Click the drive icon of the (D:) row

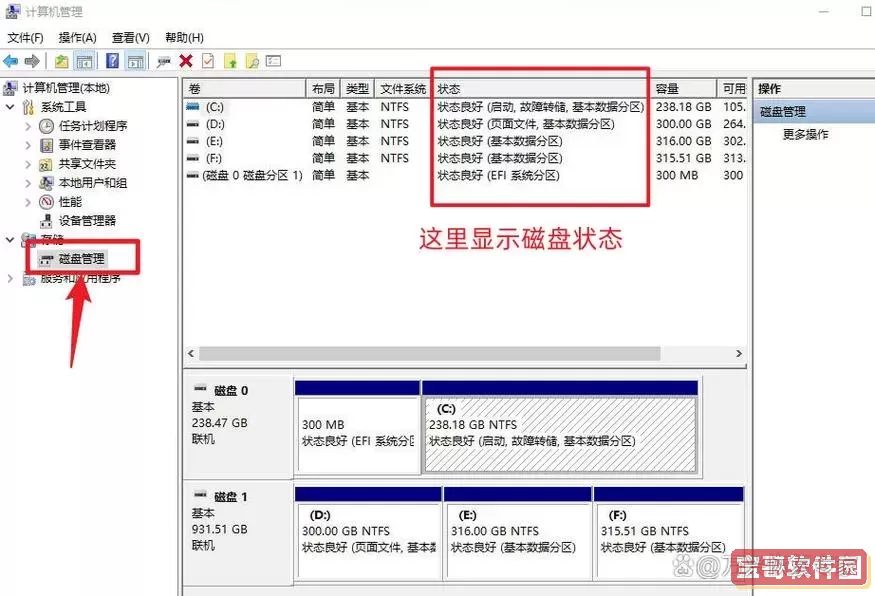[x=193, y=124]
